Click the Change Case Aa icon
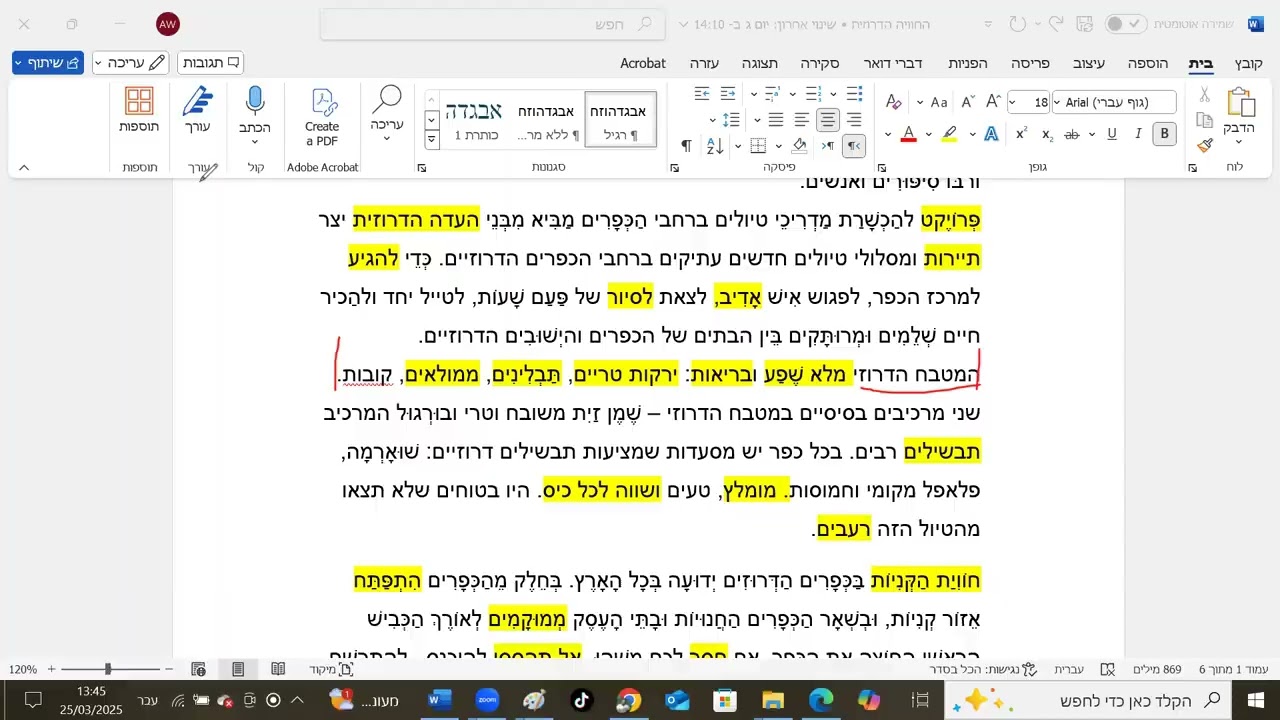1280x720 pixels. 938,102
